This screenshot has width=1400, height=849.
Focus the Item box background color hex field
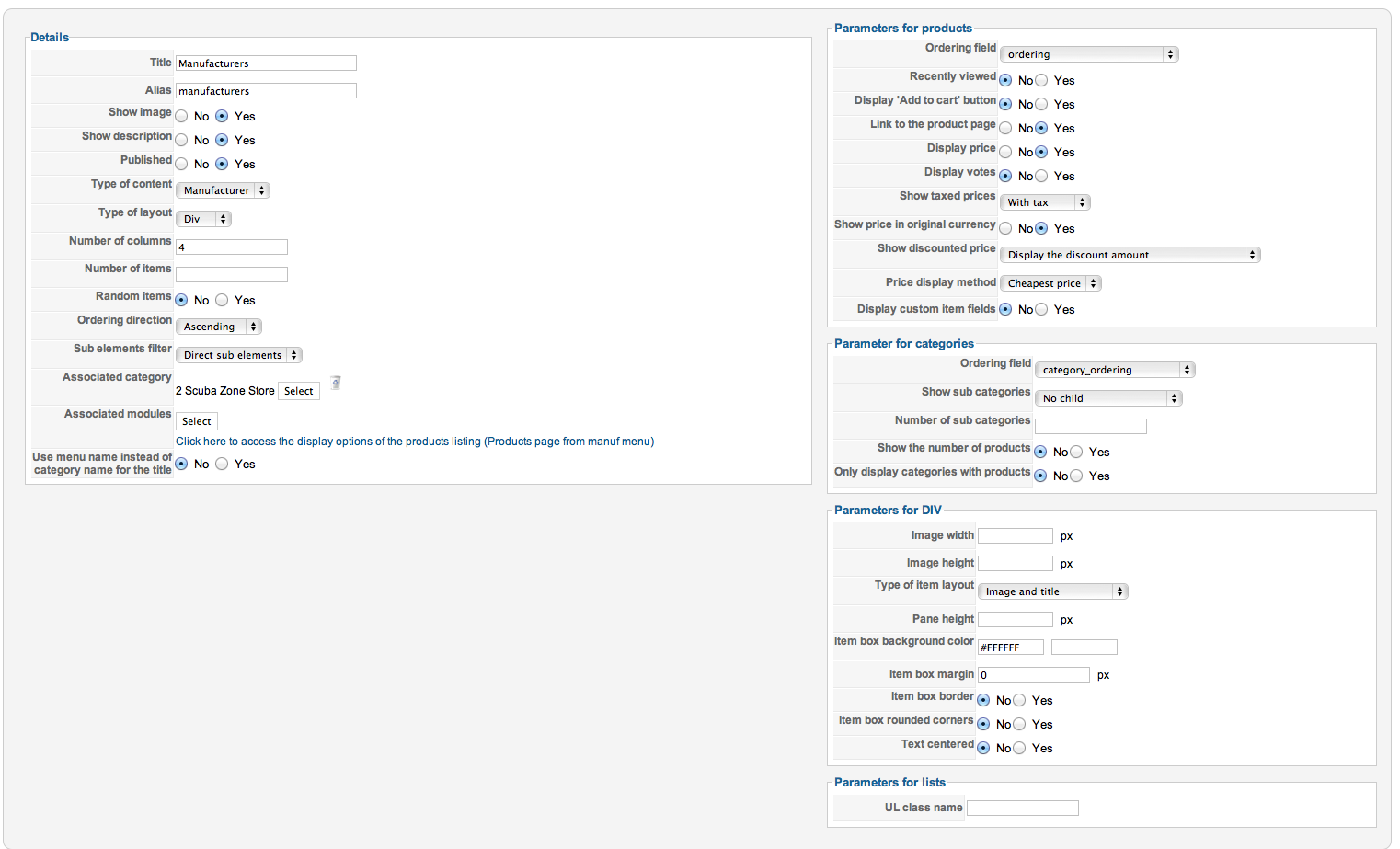(1010, 648)
